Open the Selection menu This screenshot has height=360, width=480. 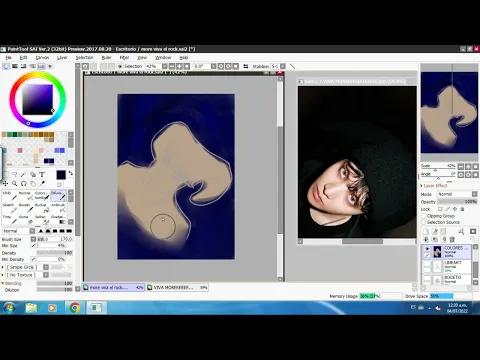84,58
